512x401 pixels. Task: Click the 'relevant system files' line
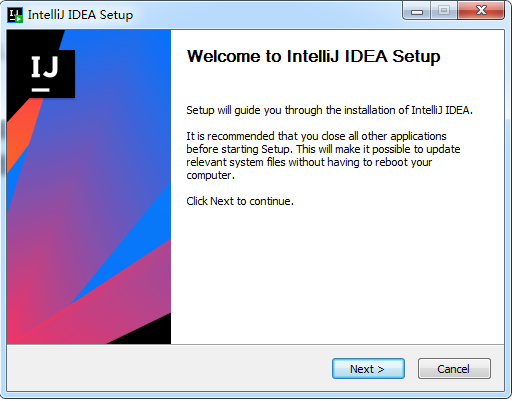click(x=309, y=162)
